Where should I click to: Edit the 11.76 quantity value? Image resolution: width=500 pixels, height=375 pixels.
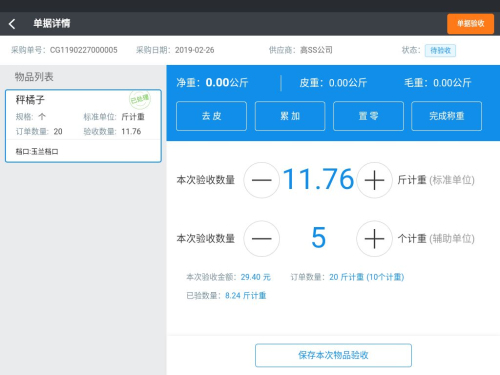click(x=318, y=179)
